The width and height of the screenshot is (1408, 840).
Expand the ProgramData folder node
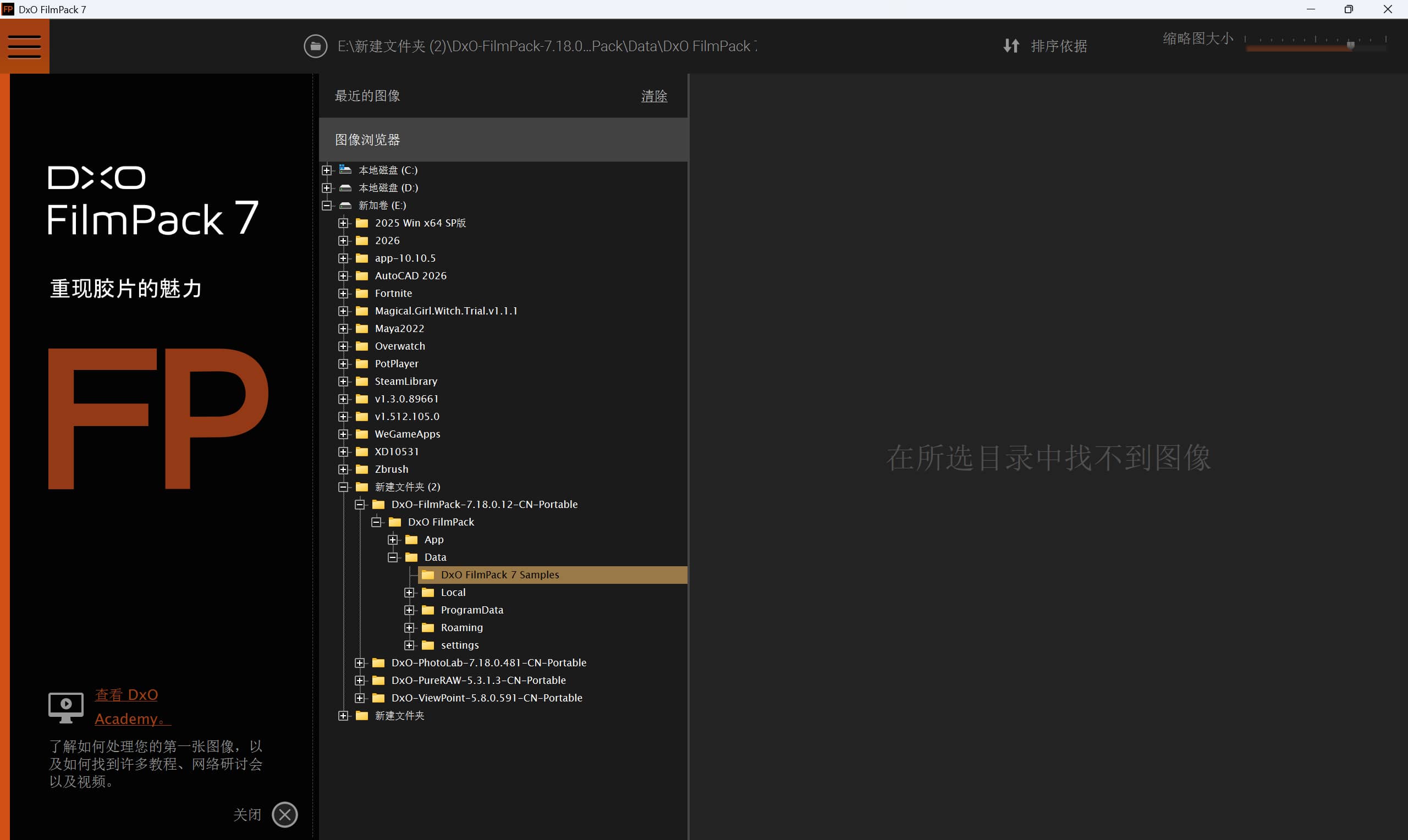pyautogui.click(x=409, y=610)
